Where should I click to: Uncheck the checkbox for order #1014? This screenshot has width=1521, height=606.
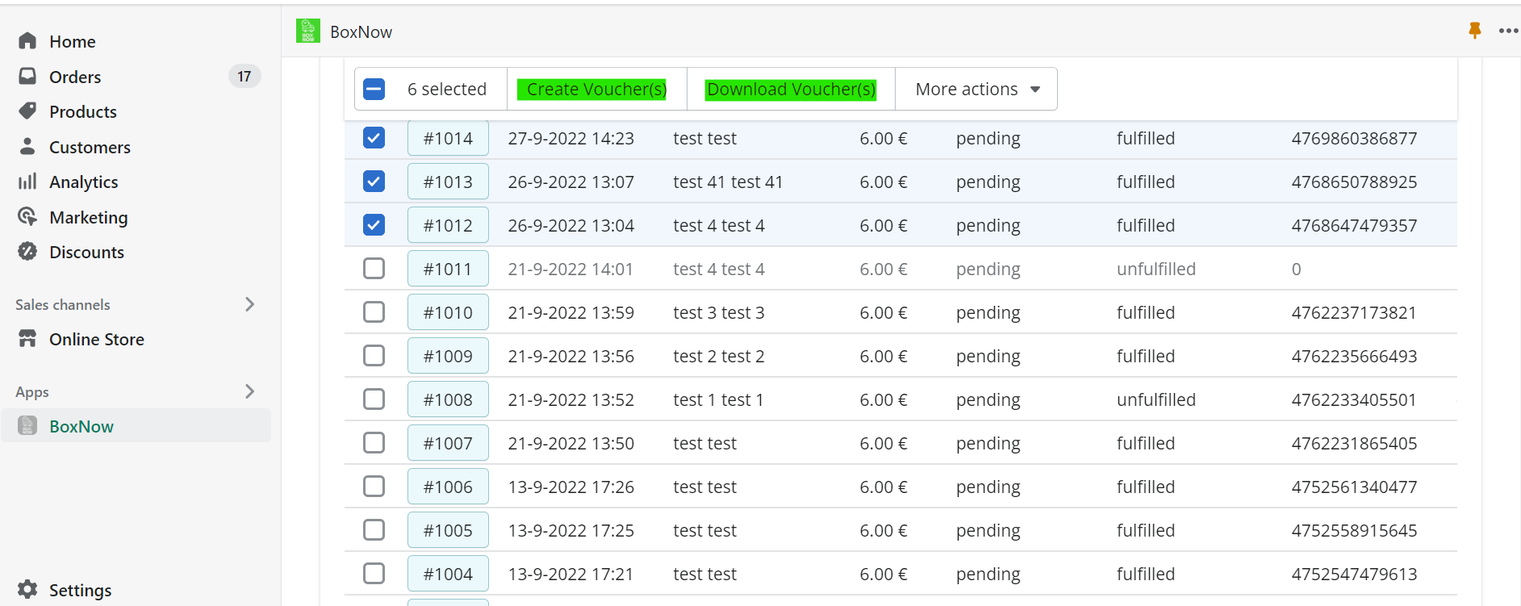[x=374, y=138]
